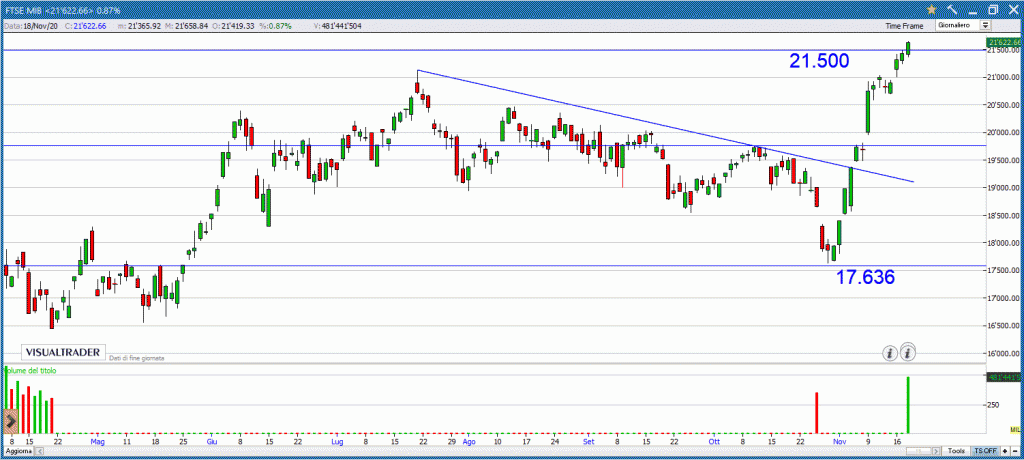
Task: Click the plus zoom-in button
Action: point(1004,452)
